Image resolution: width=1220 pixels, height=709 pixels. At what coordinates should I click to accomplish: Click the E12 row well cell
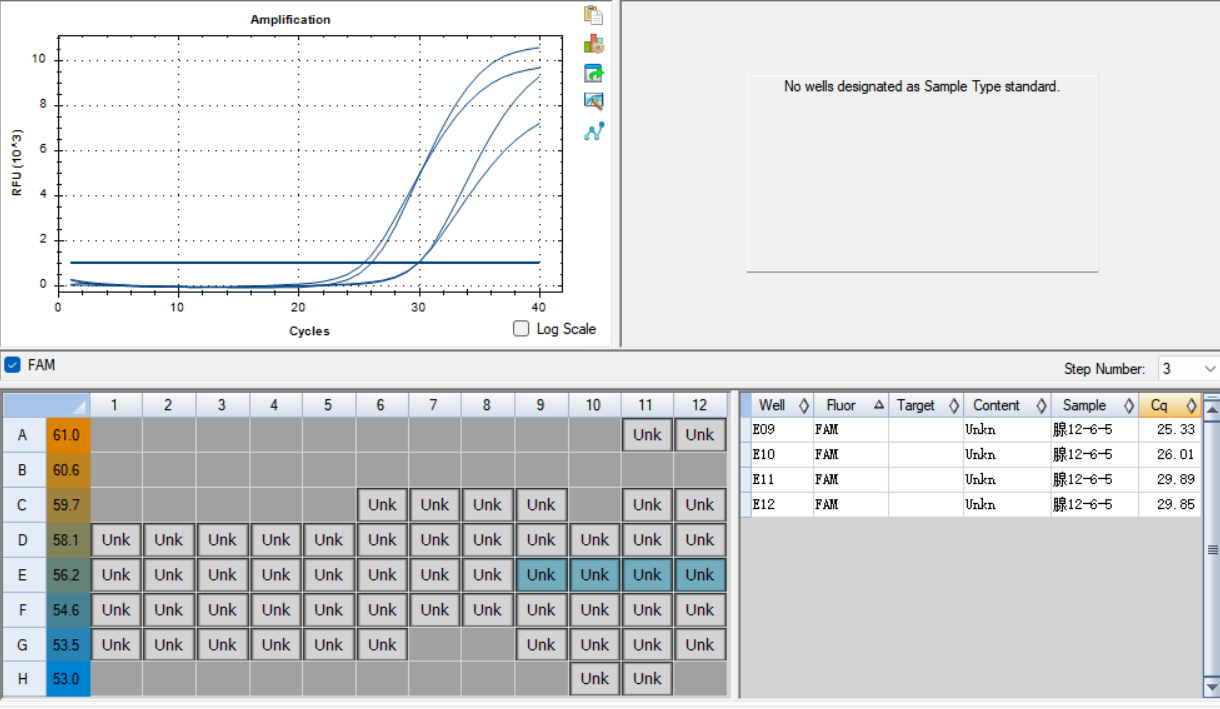[x=781, y=505]
